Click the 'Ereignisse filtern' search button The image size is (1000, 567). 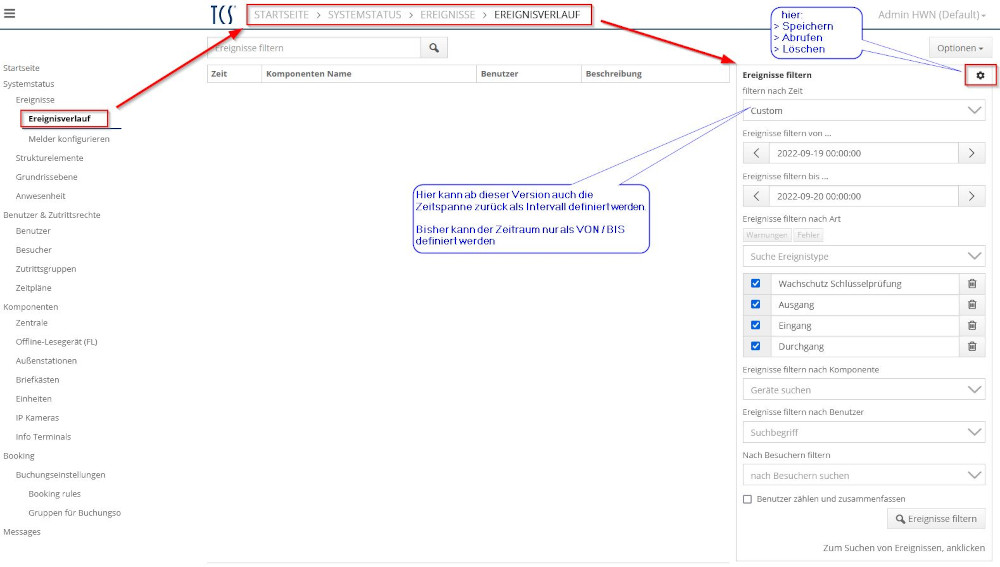(x=936, y=519)
